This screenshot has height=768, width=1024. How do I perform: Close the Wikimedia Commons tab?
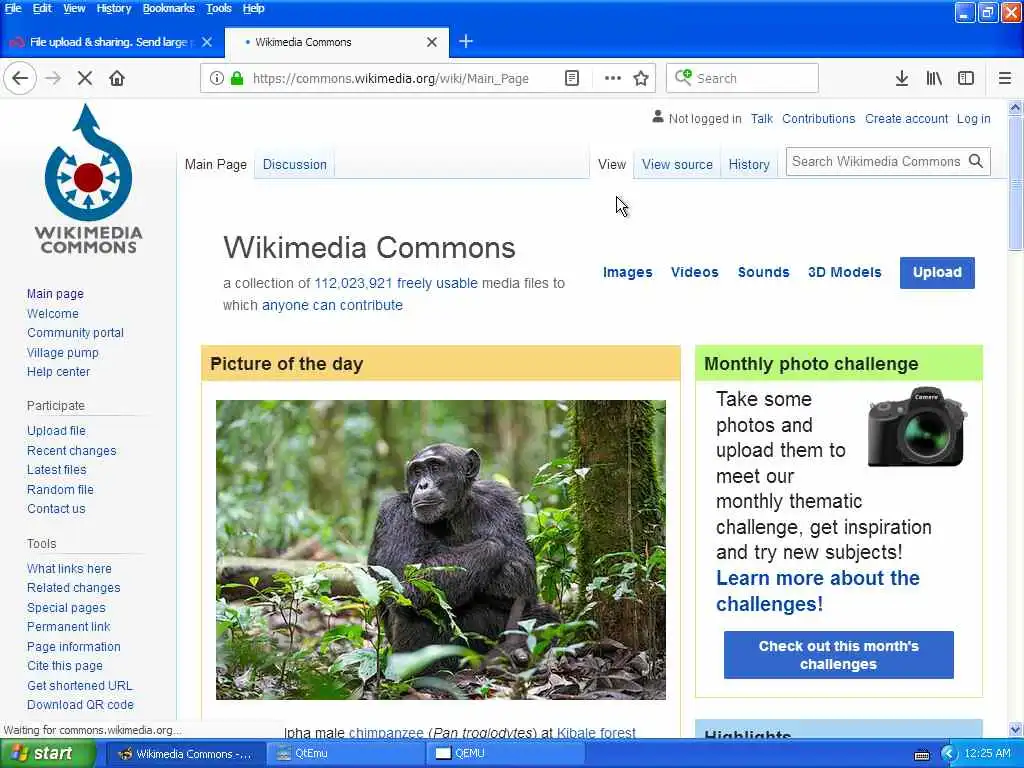432,42
